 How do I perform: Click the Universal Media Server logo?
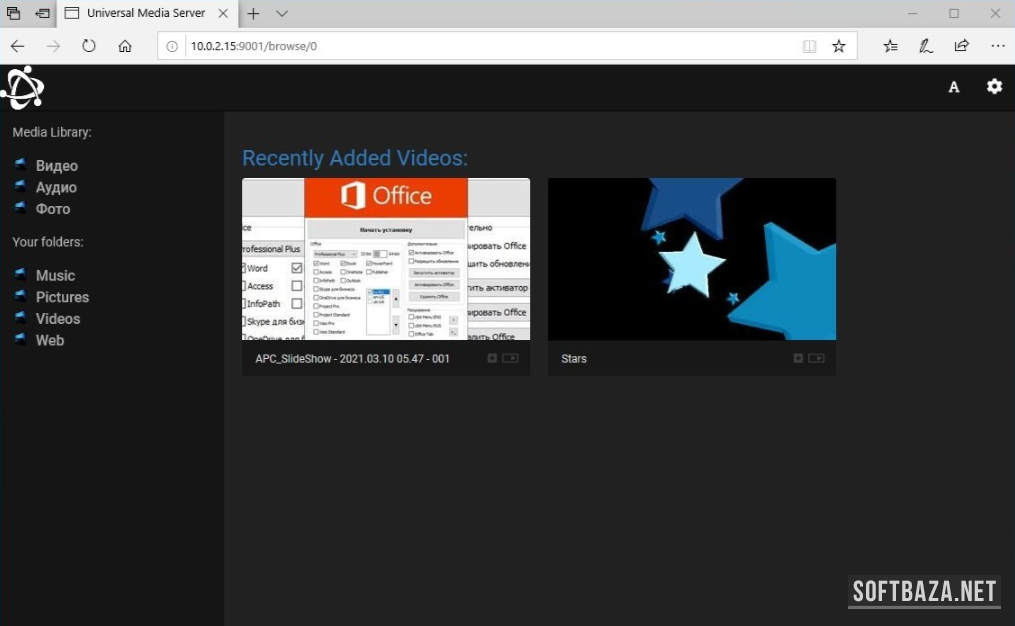22,88
